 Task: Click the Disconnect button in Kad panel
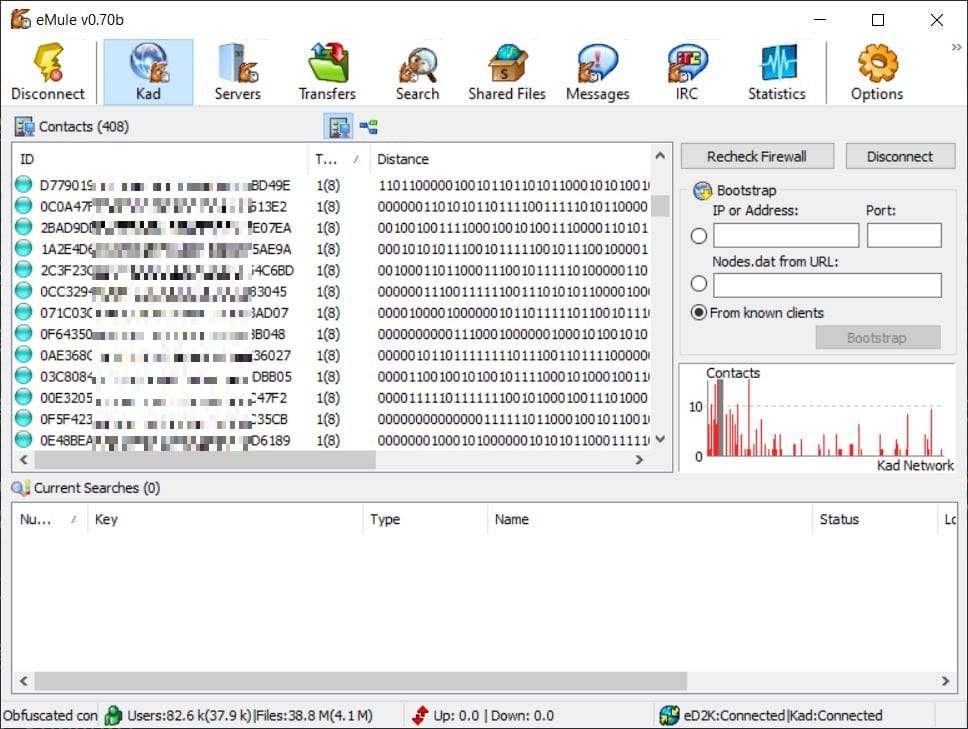900,156
